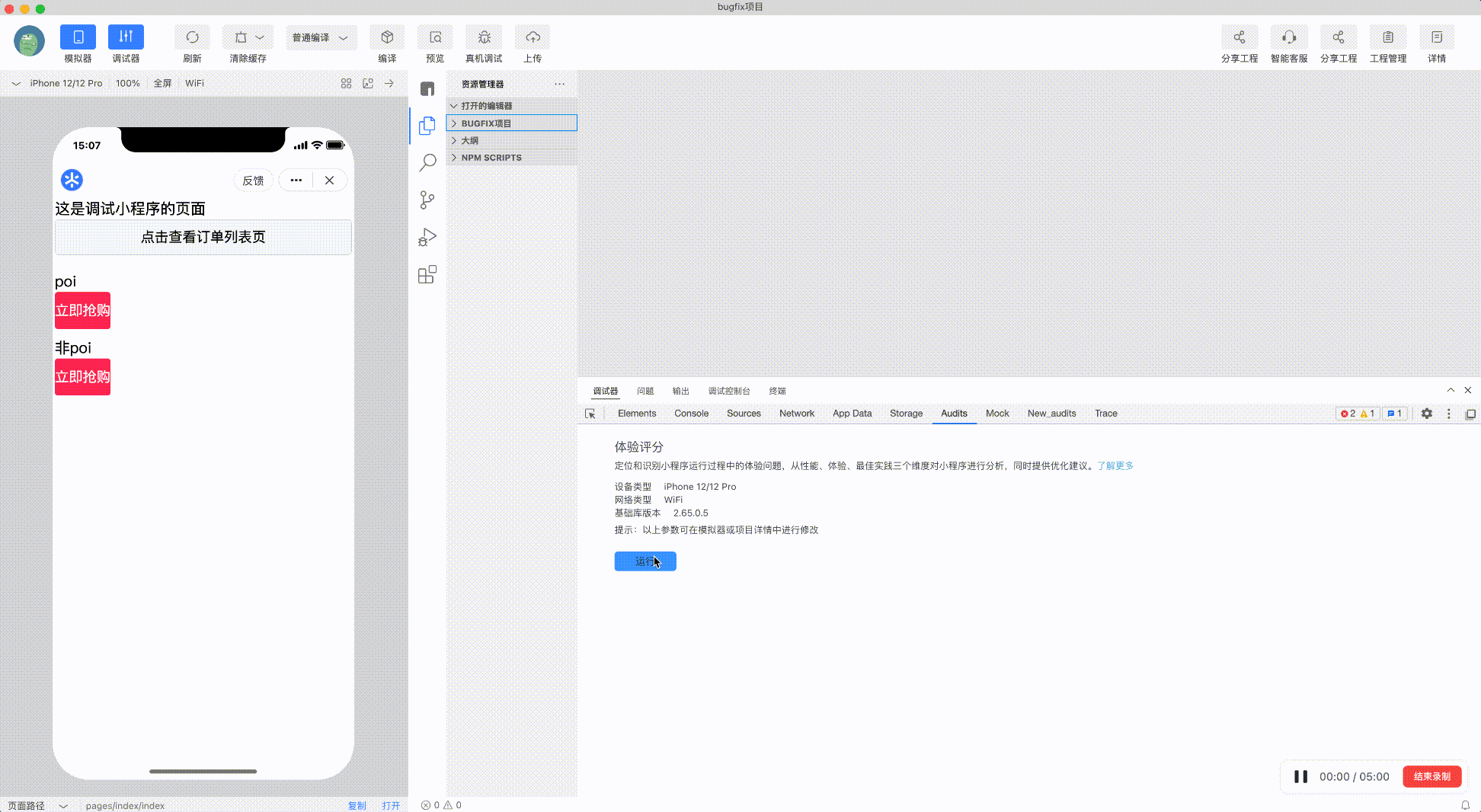Open the Console devtools tab
This screenshot has height=812, width=1481.
pyautogui.click(x=691, y=414)
